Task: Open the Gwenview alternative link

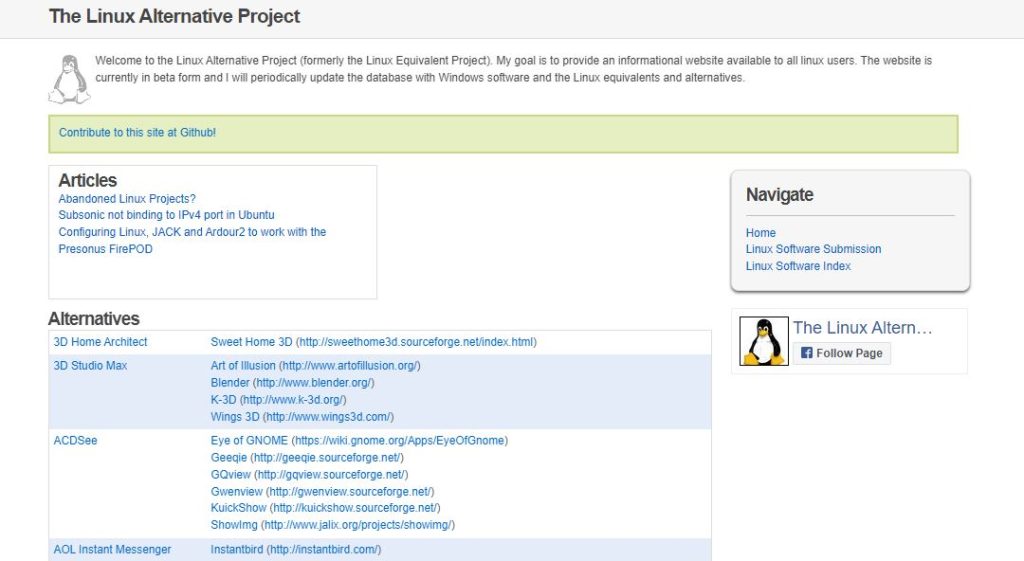Action: 322,492
